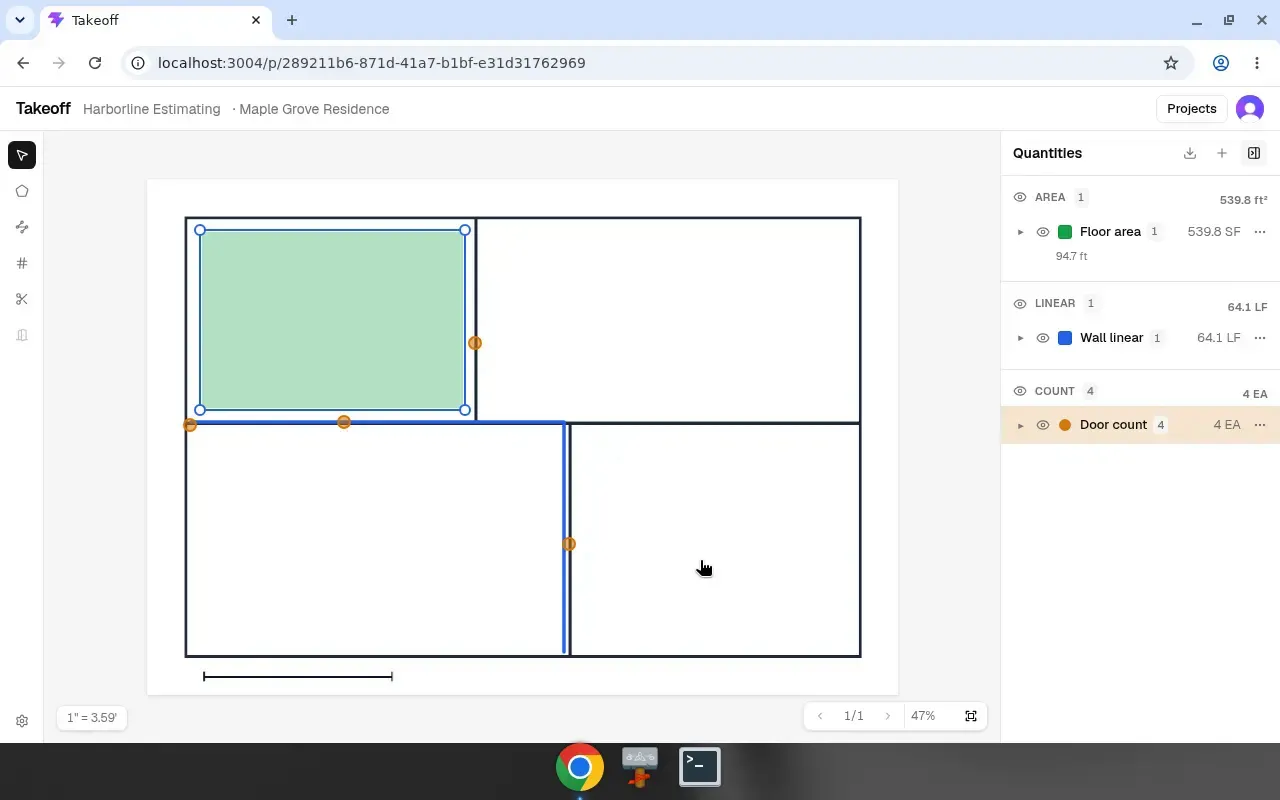Switch to the Takeoff browser tab
This screenshot has width=1280, height=800.
[155, 20]
